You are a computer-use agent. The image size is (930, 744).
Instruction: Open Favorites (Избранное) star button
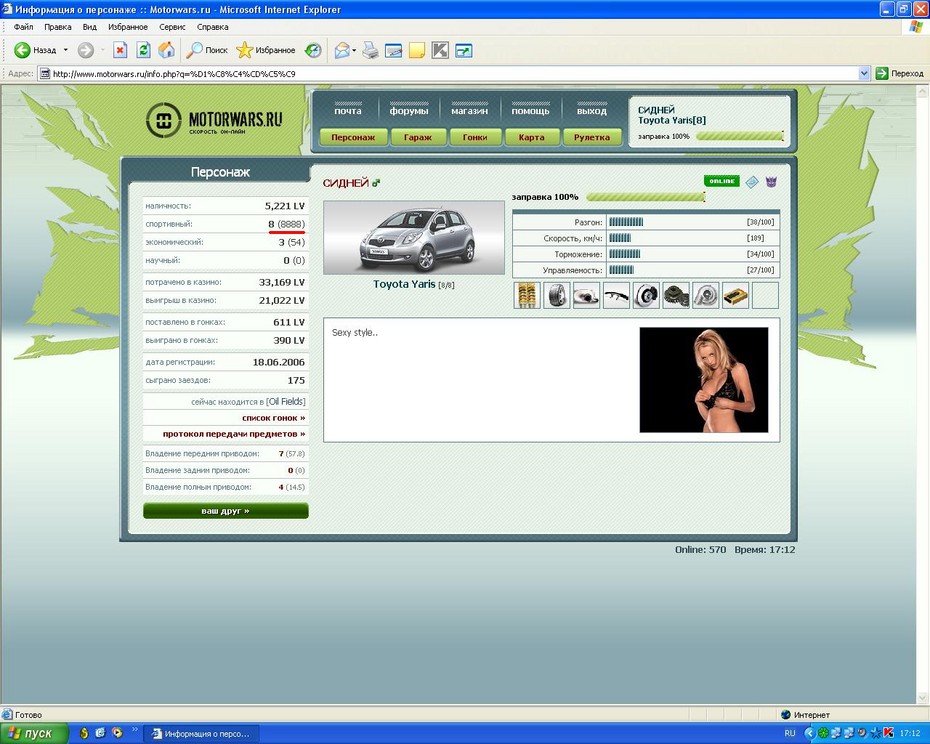pos(265,50)
